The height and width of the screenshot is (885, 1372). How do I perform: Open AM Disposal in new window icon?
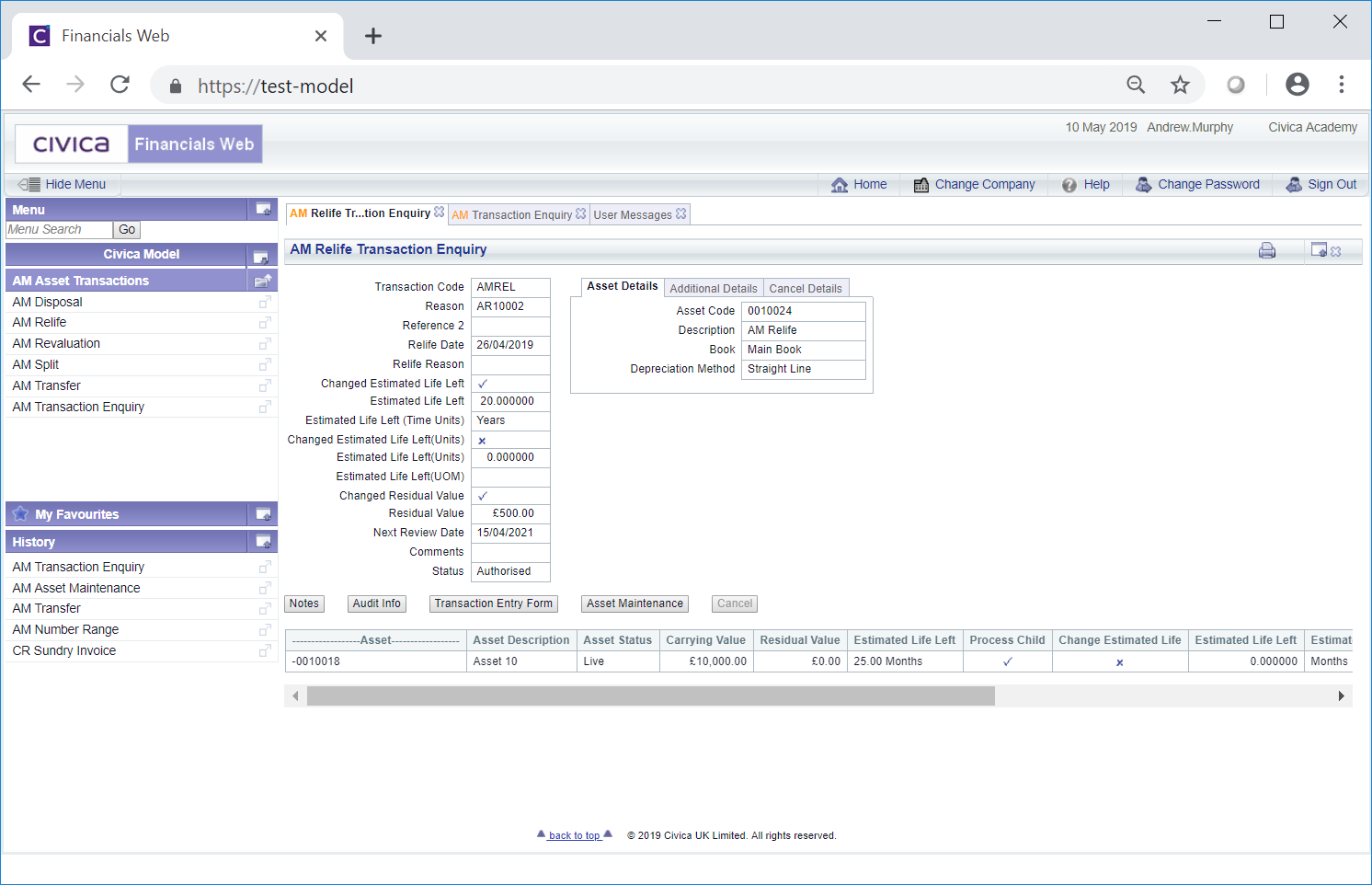click(x=265, y=303)
